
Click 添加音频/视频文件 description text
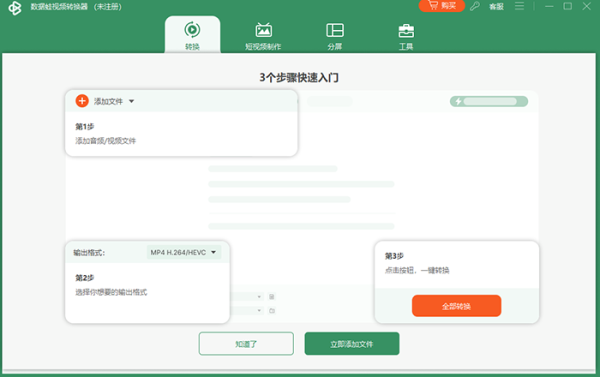pos(106,141)
